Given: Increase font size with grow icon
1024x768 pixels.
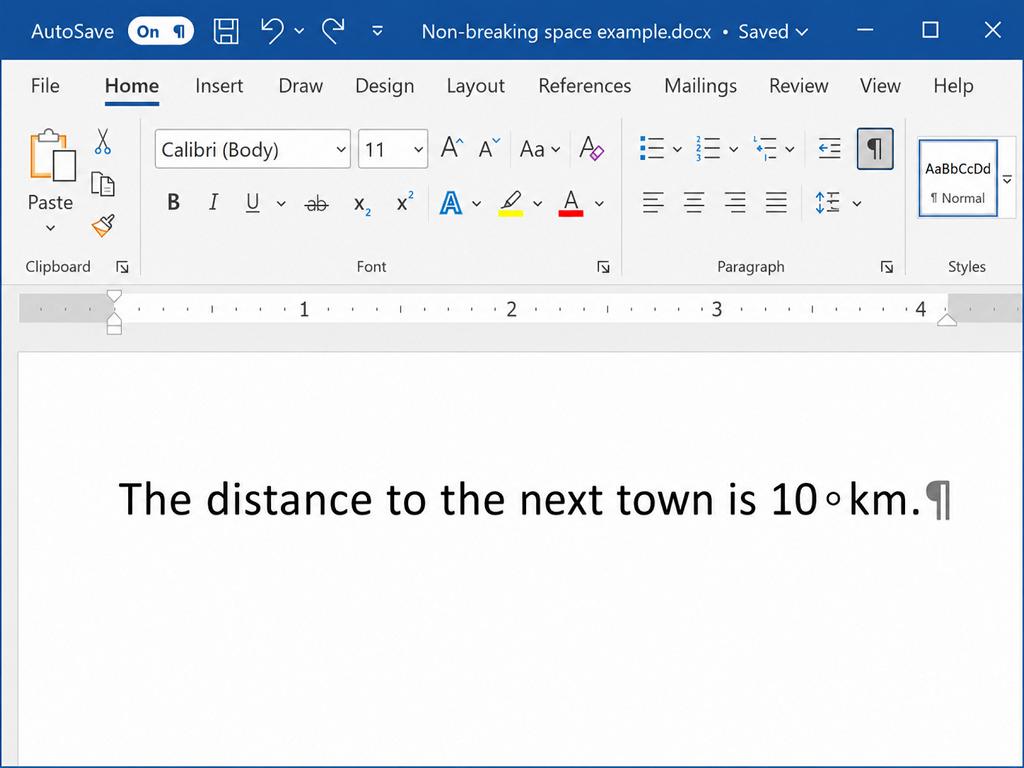Looking at the screenshot, I should point(452,148).
